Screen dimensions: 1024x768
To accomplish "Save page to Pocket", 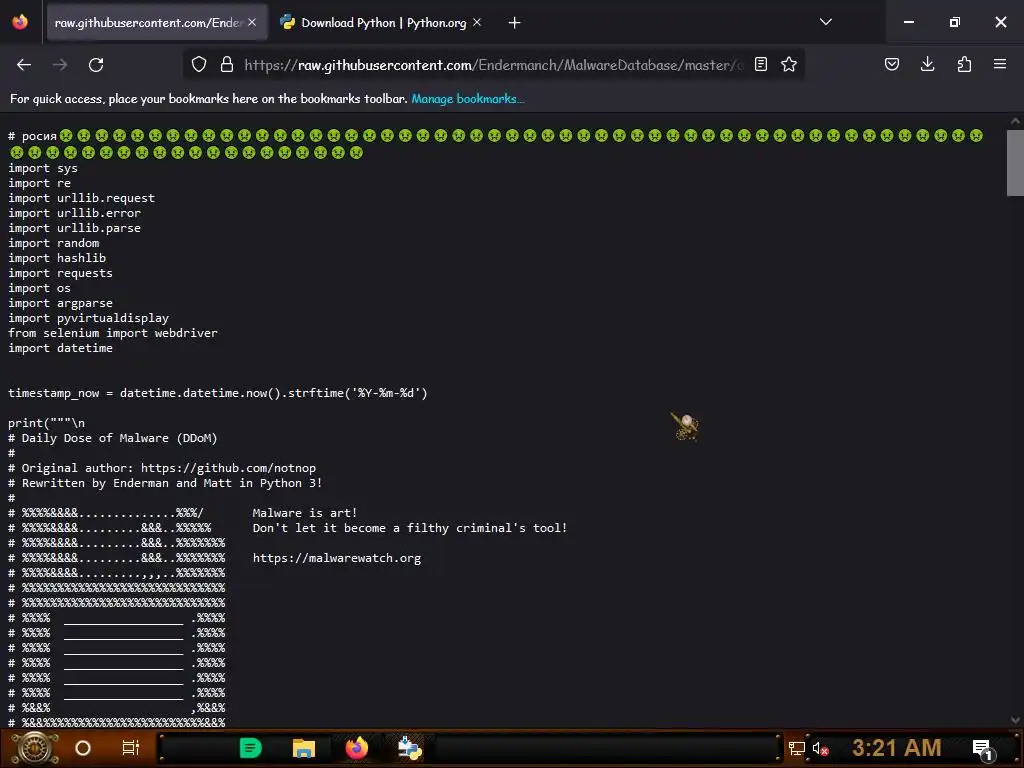I will coord(892,64).
